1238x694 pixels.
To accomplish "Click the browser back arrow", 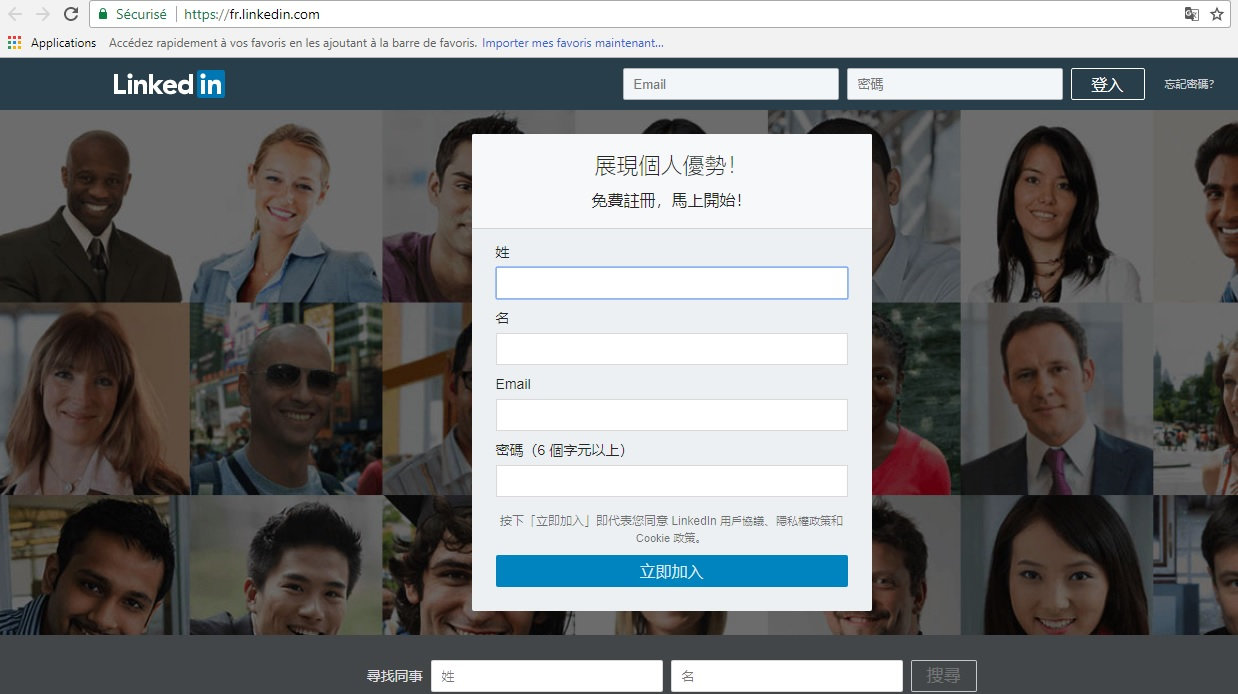I will (x=15, y=14).
